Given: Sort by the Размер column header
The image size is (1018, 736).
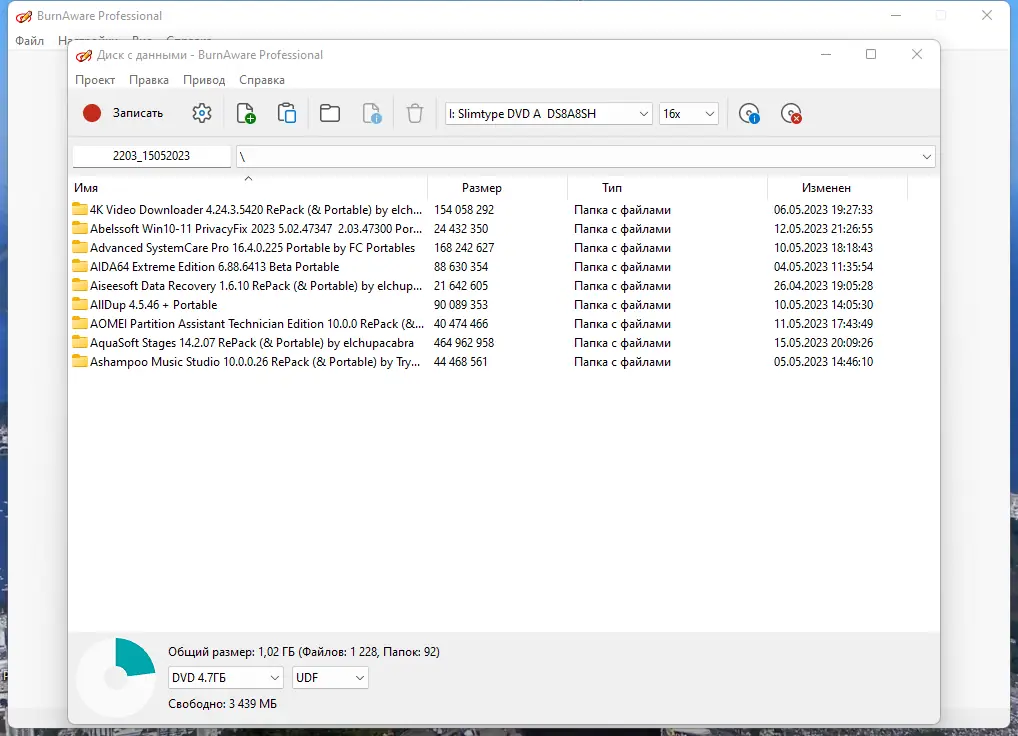Looking at the screenshot, I should [482, 188].
